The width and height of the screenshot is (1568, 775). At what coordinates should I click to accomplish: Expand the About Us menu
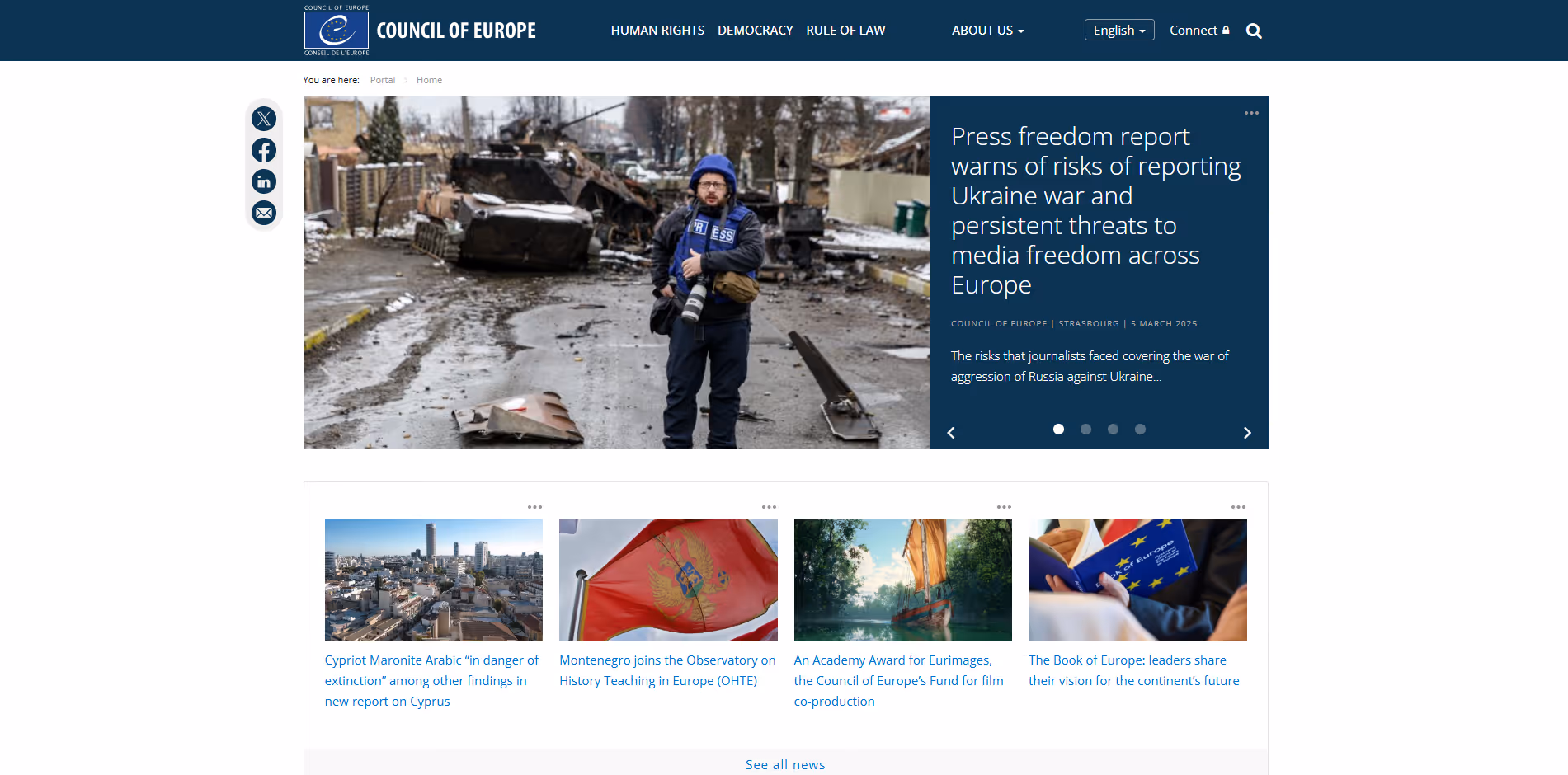(987, 31)
